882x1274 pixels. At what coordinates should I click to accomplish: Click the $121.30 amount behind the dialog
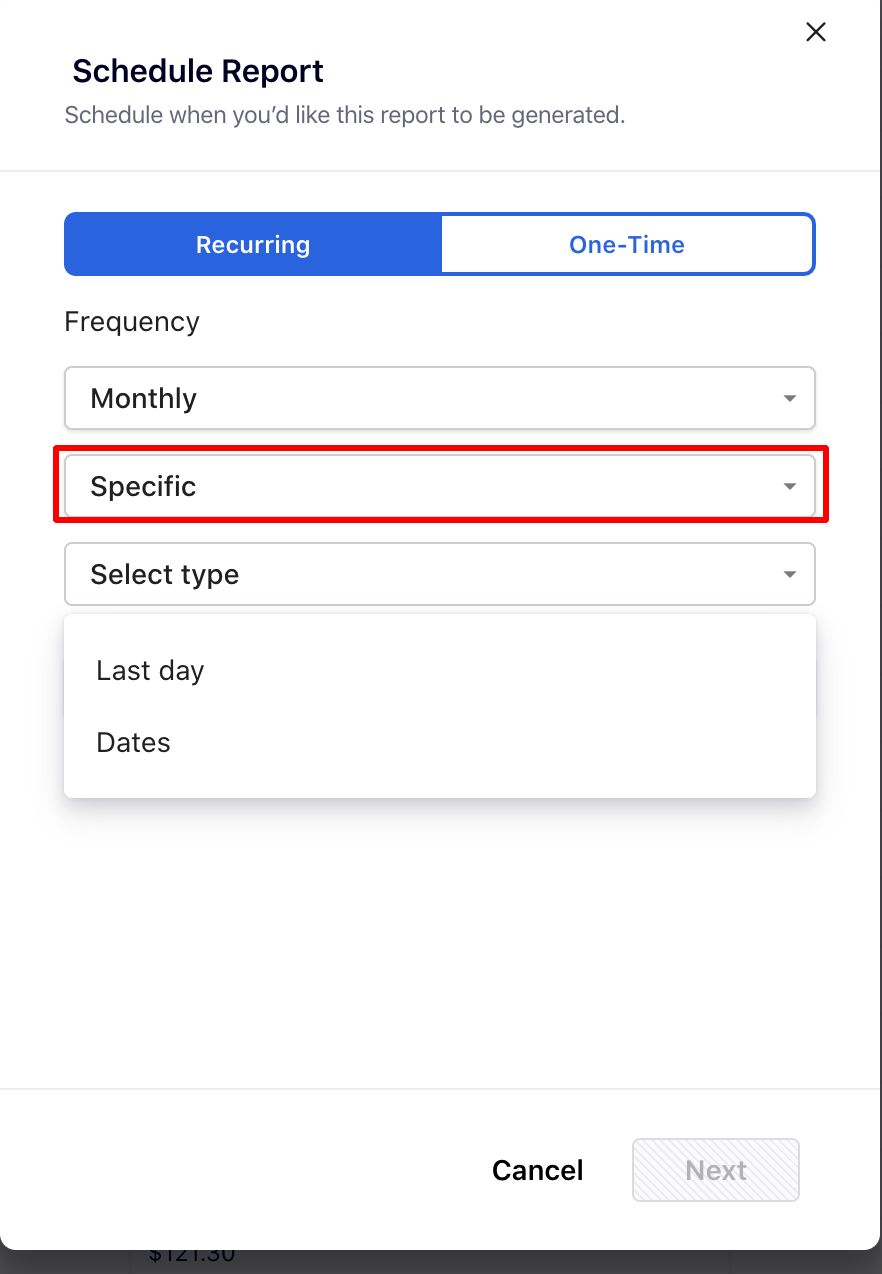point(192,1256)
